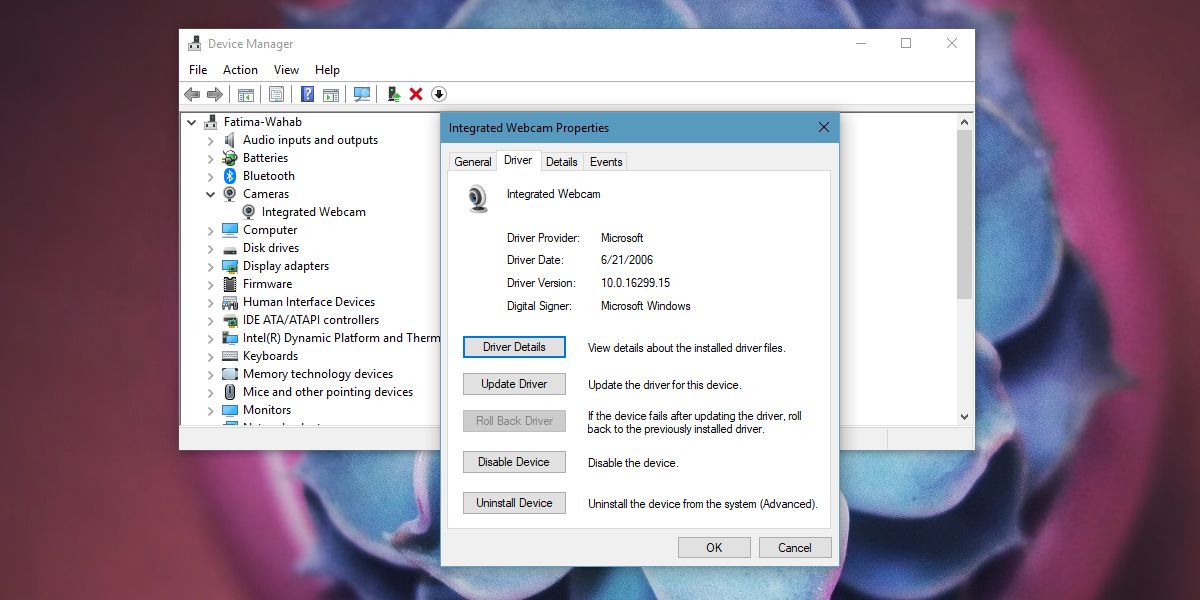Click the red X Uninstall device icon
This screenshot has height=600, width=1200.
point(416,94)
